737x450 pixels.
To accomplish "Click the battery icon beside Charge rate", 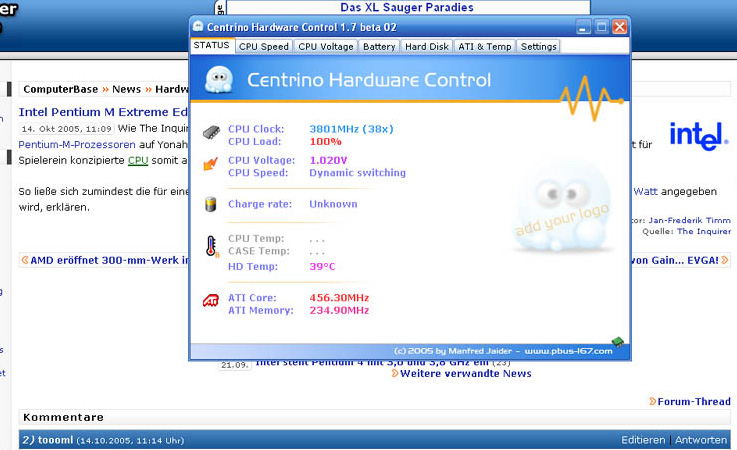I will point(211,204).
